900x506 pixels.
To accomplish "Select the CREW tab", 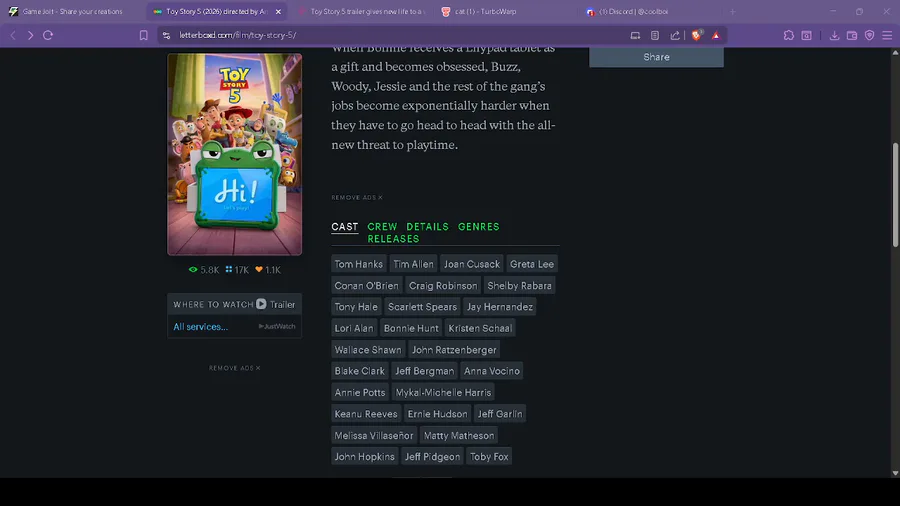I will (382, 227).
